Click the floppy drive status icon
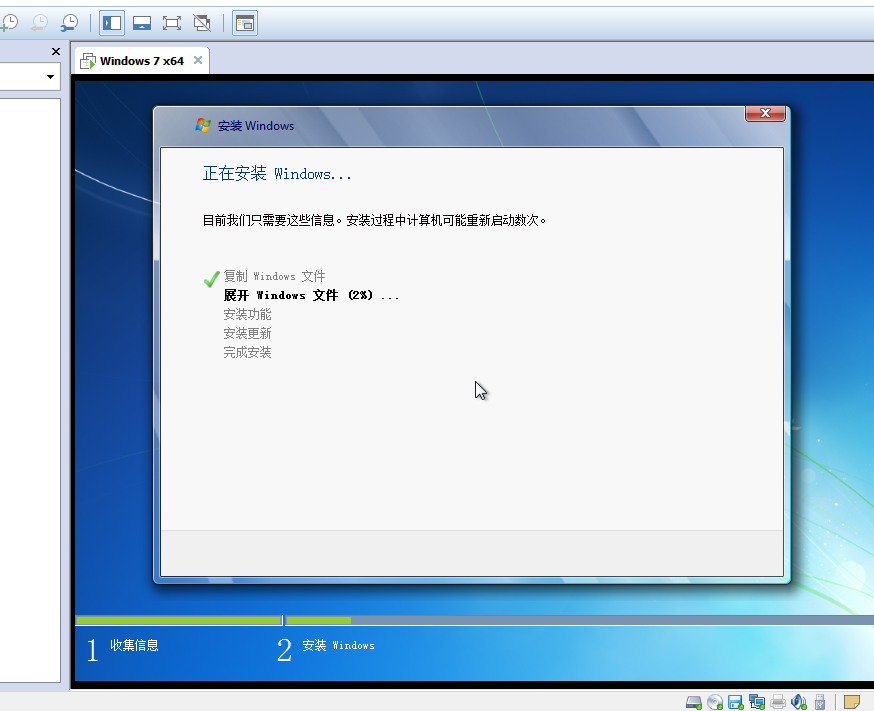Screen dimensions: 874x711 [x=736, y=702]
